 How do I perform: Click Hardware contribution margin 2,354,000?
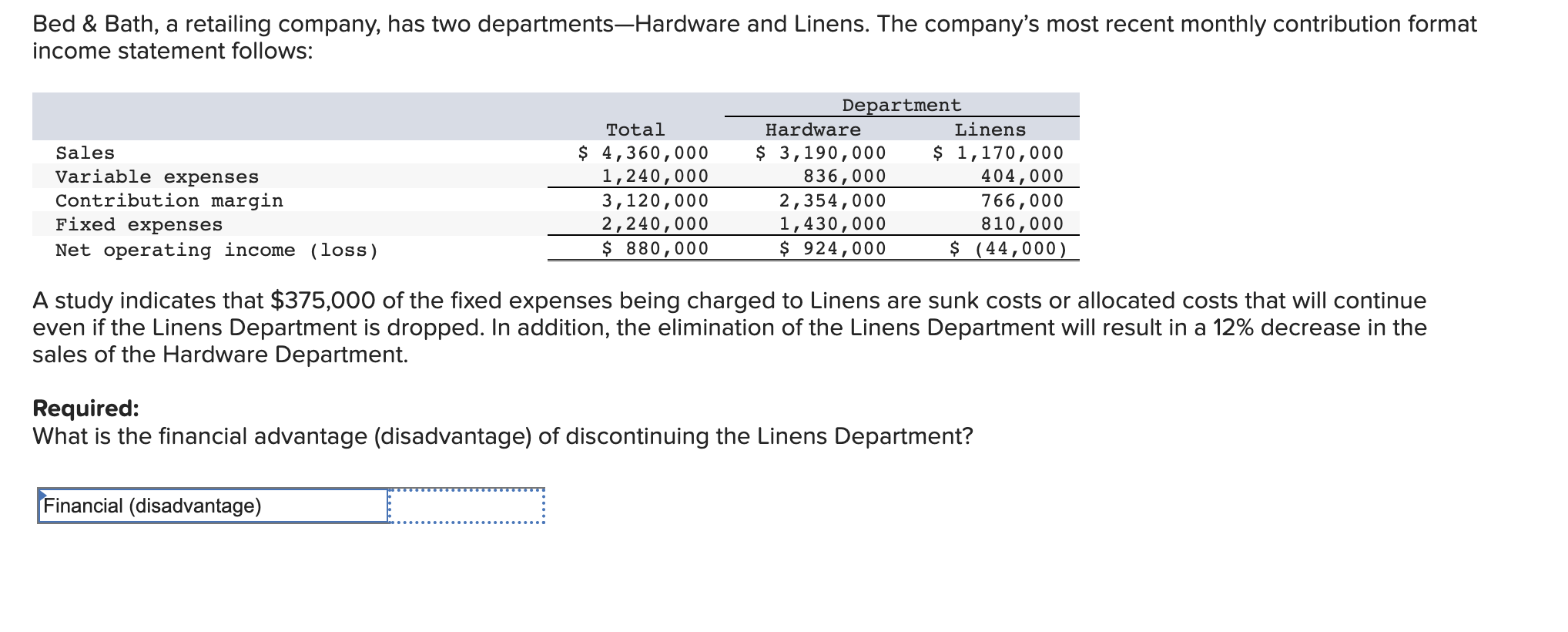coord(833,200)
